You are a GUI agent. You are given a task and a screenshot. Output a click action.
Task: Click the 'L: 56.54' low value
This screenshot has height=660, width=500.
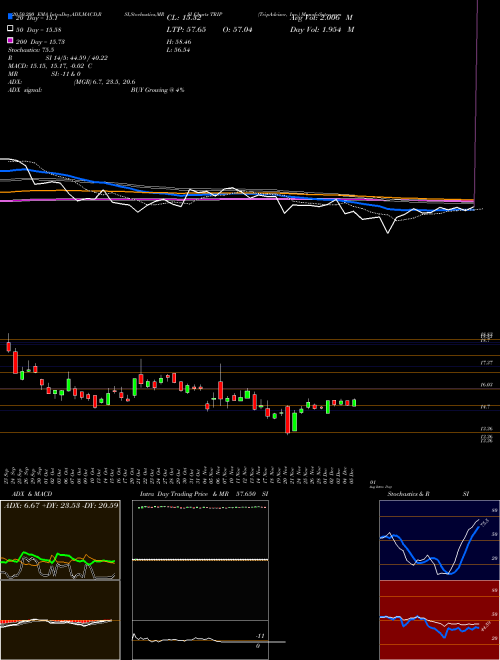point(179,50)
